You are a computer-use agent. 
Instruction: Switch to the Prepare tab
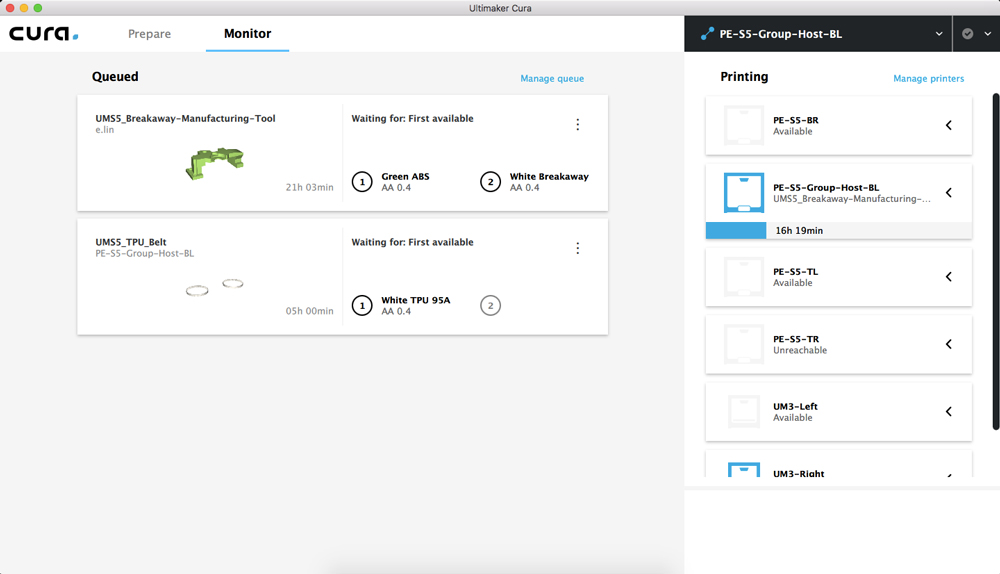tap(149, 34)
